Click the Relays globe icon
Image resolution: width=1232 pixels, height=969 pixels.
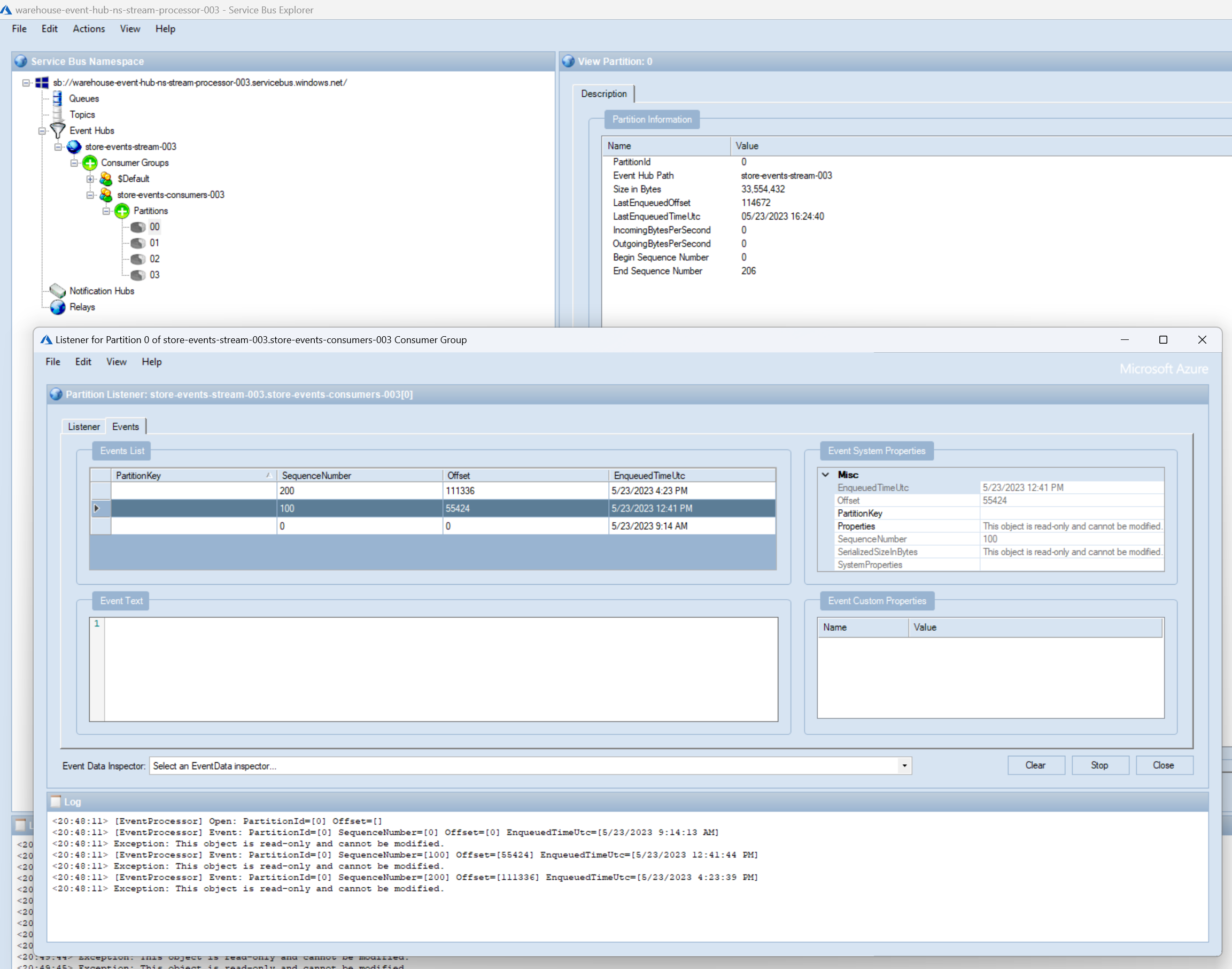coord(57,307)
